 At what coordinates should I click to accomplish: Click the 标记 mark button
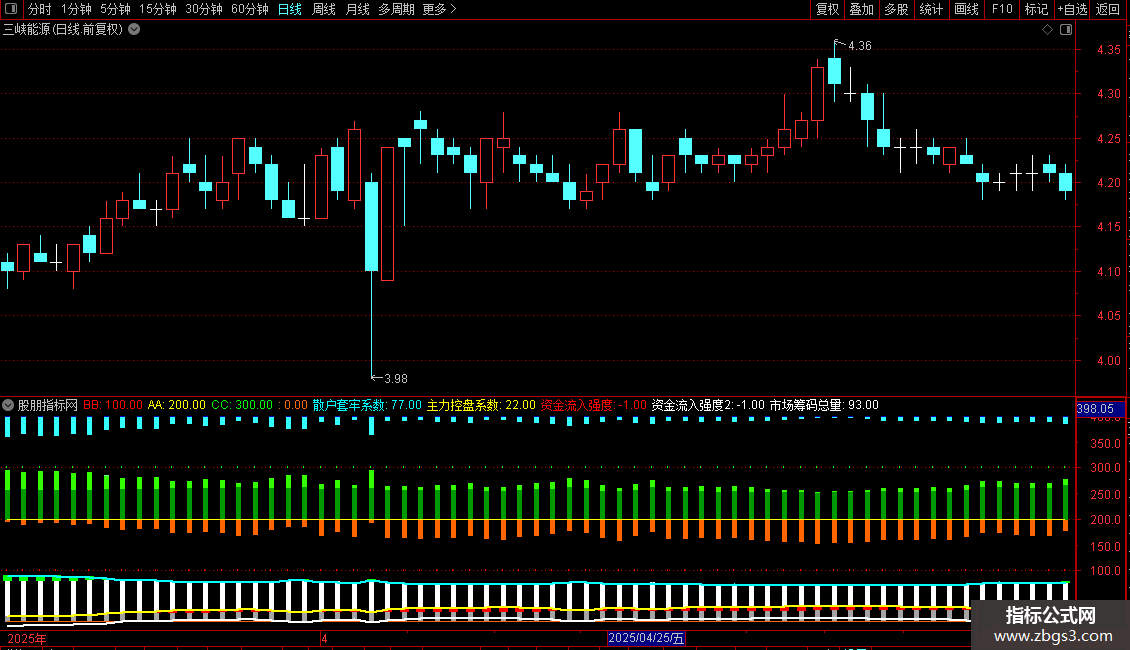(x=1036, y=9)
